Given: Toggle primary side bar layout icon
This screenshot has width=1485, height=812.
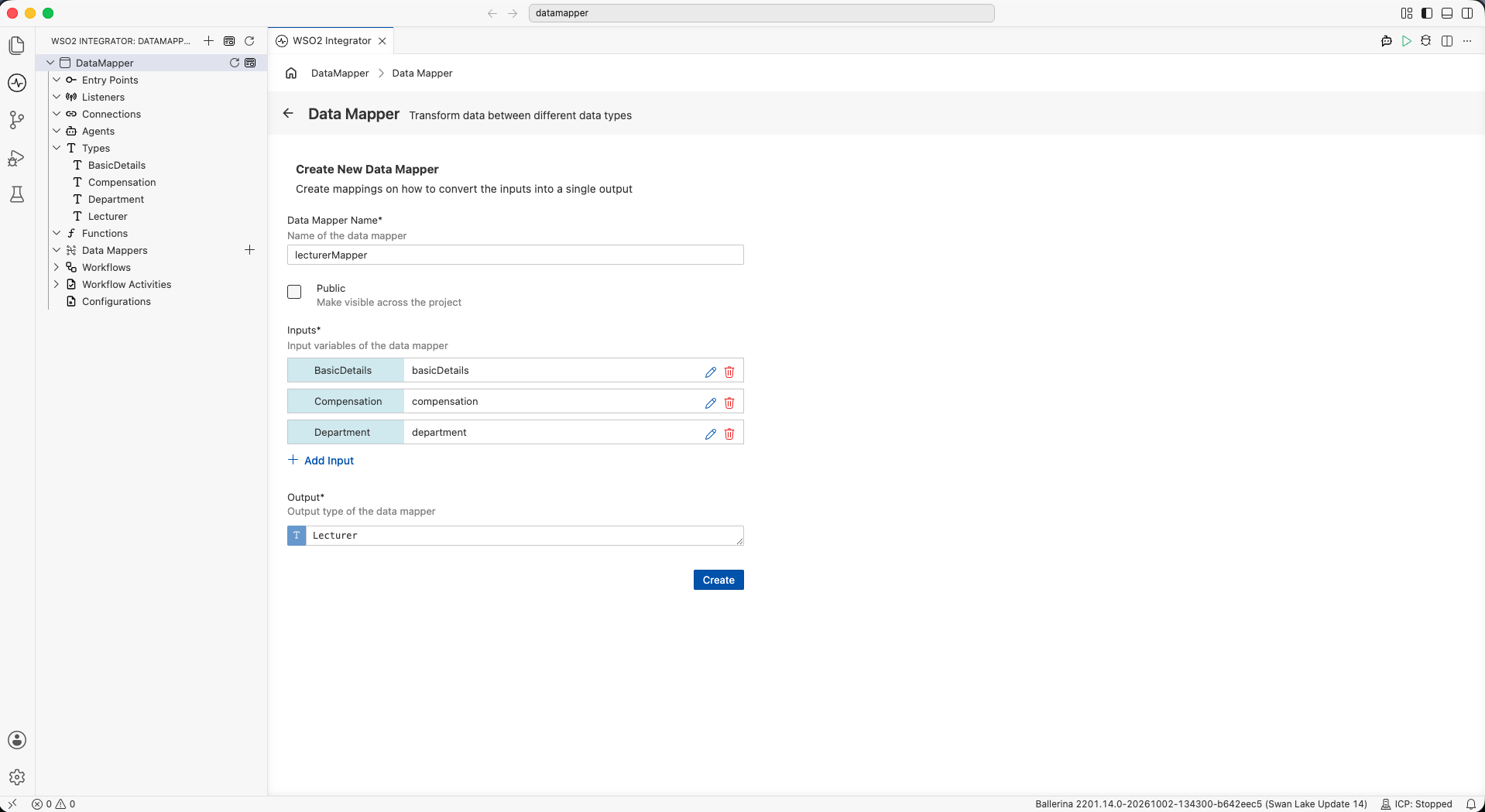Looking at the screenshot, I should pos(1427,13).
